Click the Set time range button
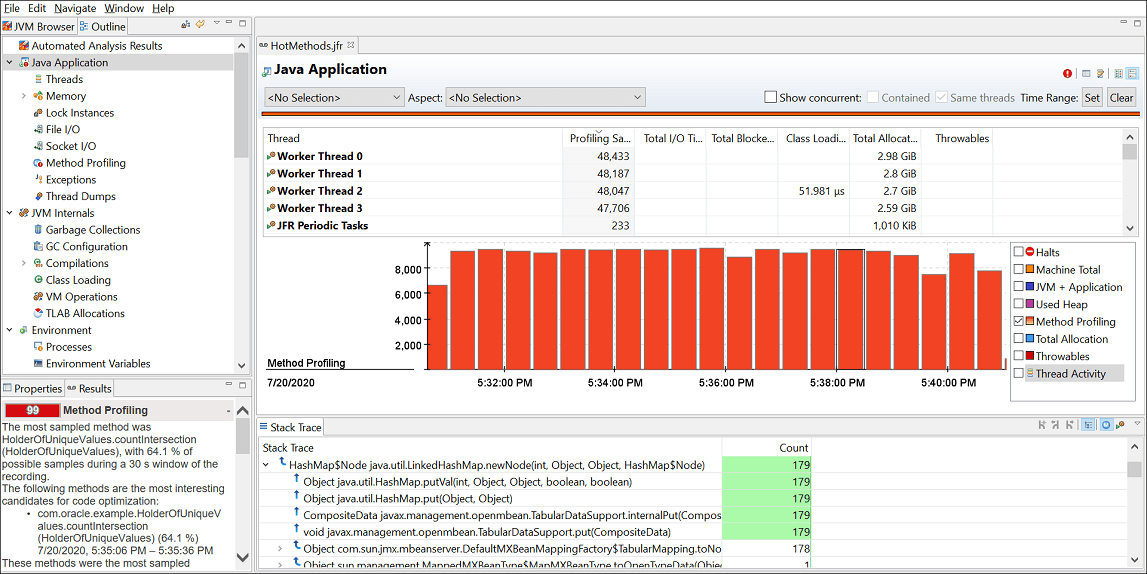Viewport: 1147px width, 574px height. pyautogui.click(x=1092, y=97)
